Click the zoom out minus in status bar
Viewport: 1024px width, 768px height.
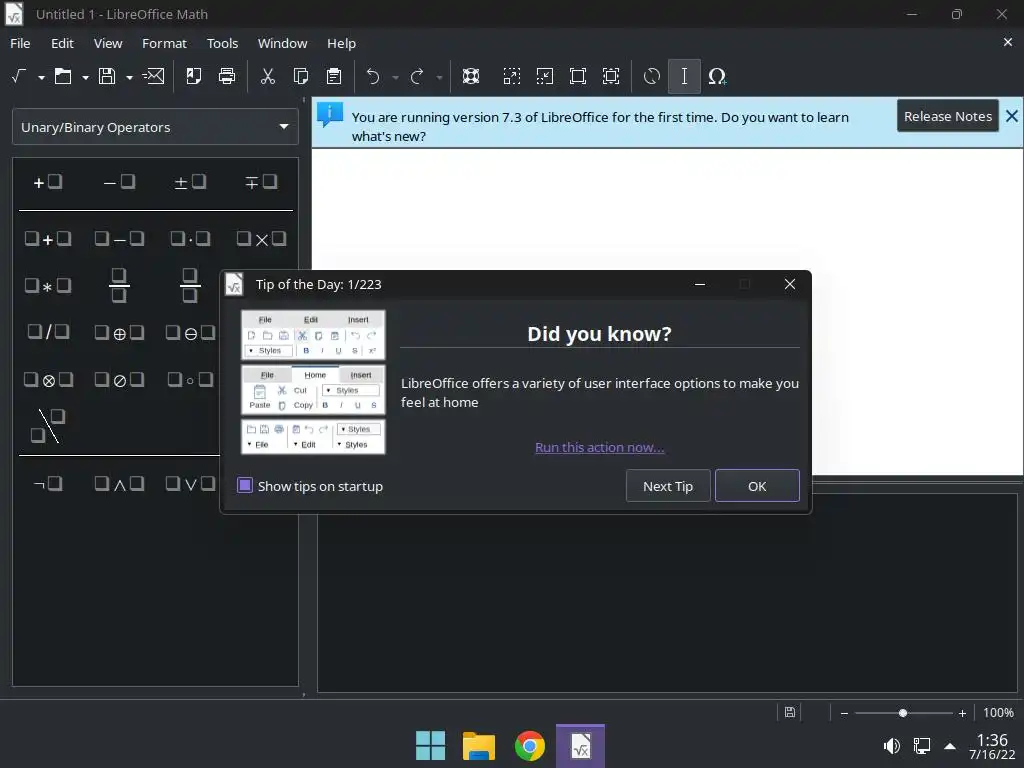point(844,713)
